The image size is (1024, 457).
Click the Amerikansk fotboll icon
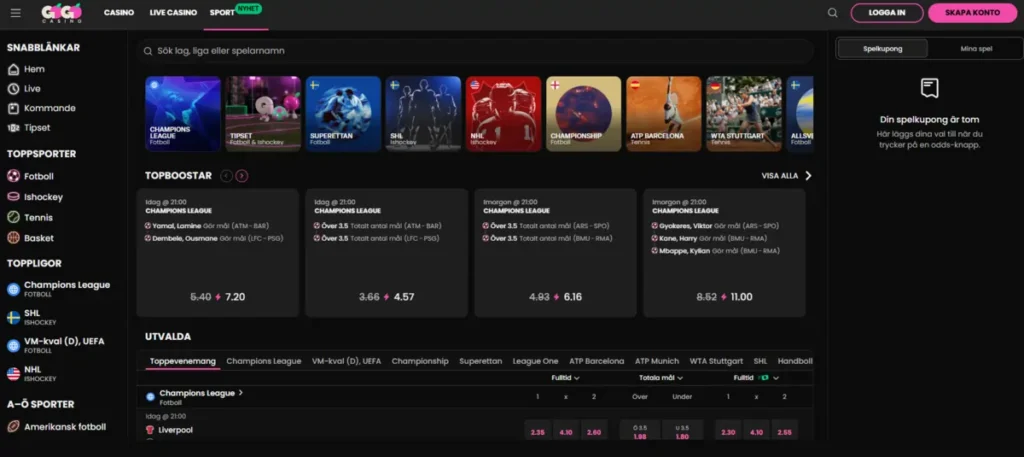tap(13, 427)
